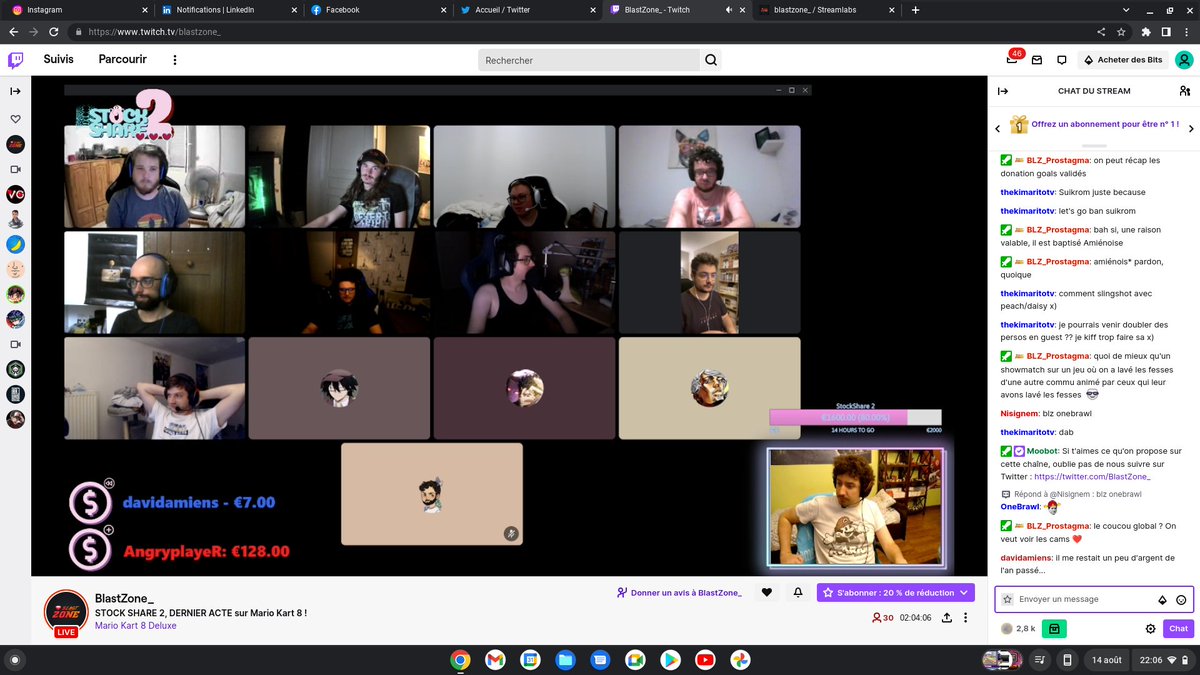
Task: Open the whispers envelope icon
Action: click(x=1037, y=60)
